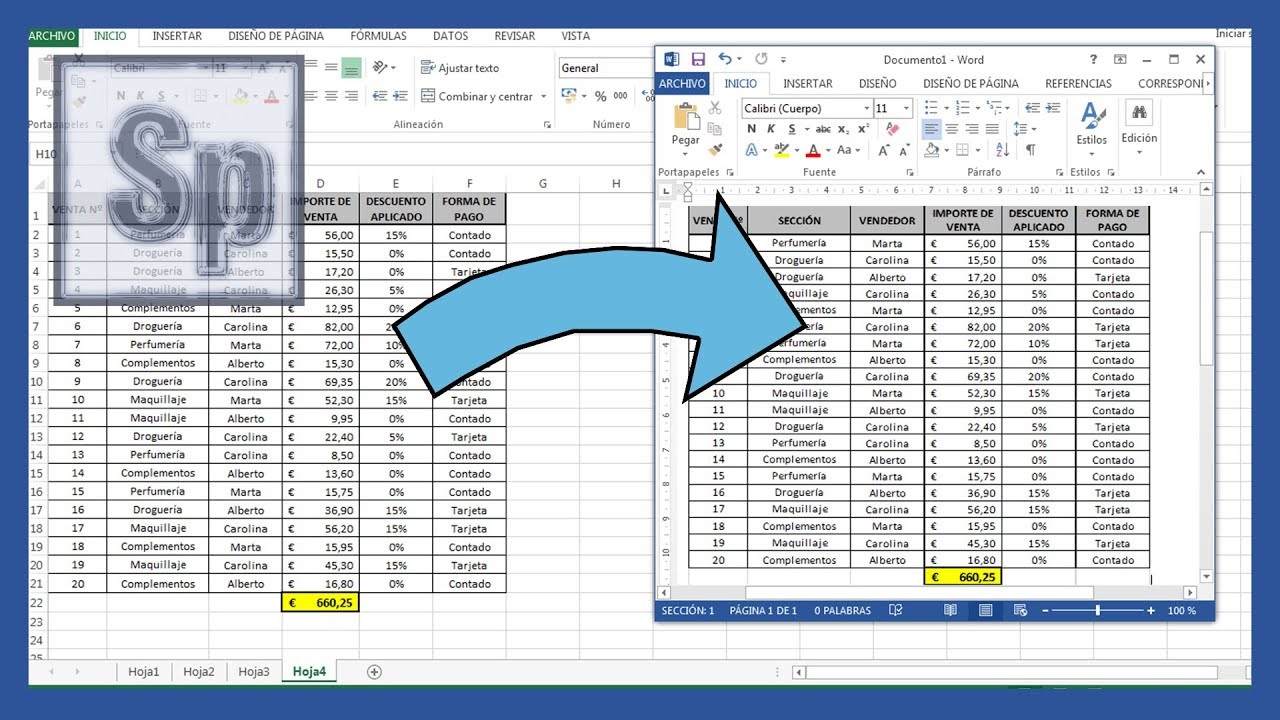This screenshot has height=720, width=1280.
Task: Click the Redo icon in Word's title bar
Action: 761,59
